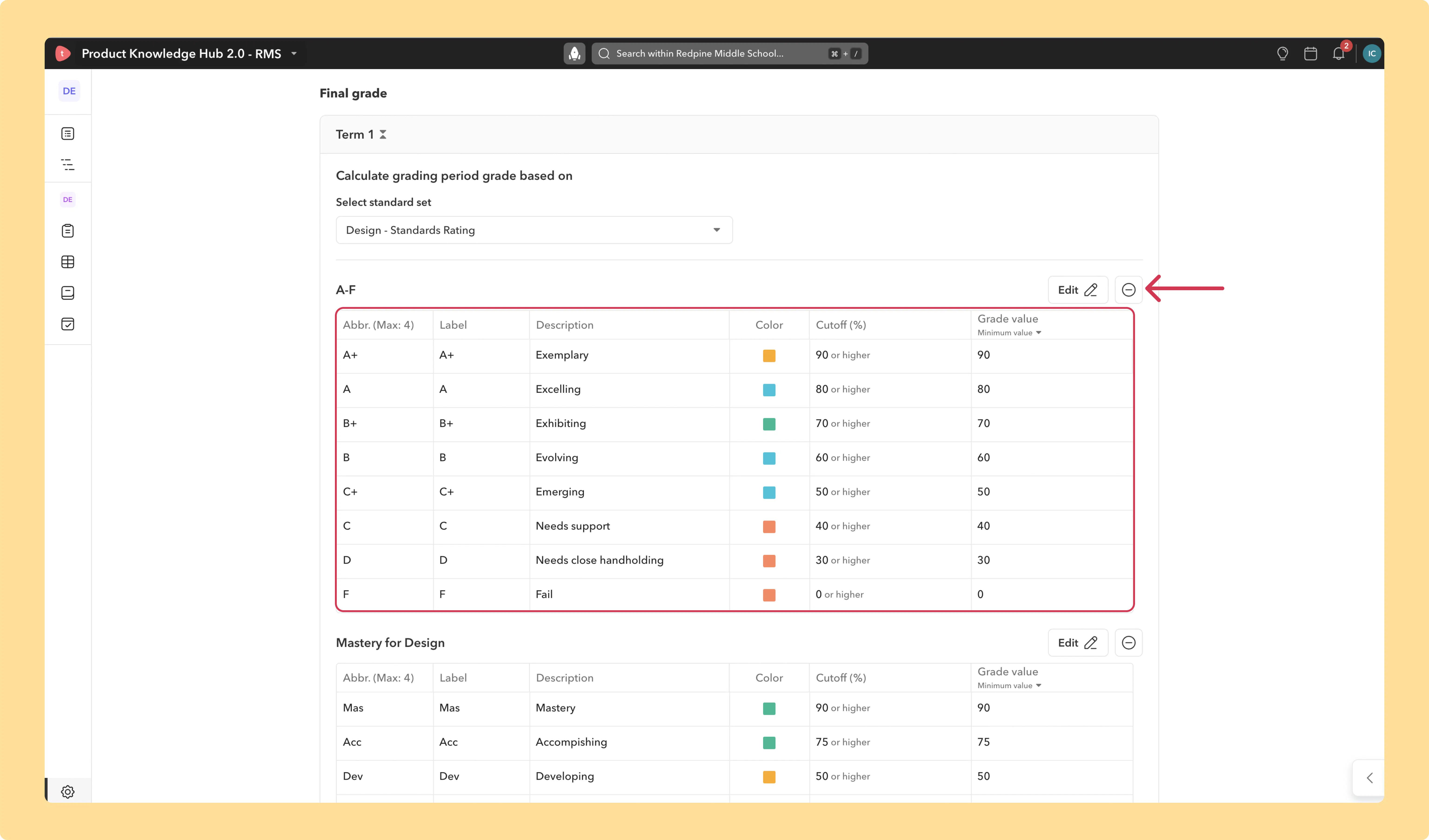Open Mastery Grade value Minimum value dropdown
The image size is (1429, 840).
1009,686
